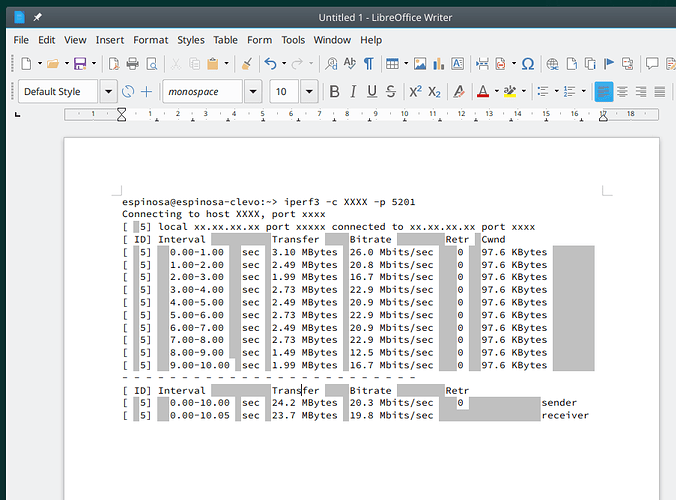Open the Insert menu

pyautogui.click(x=110, y=40)
